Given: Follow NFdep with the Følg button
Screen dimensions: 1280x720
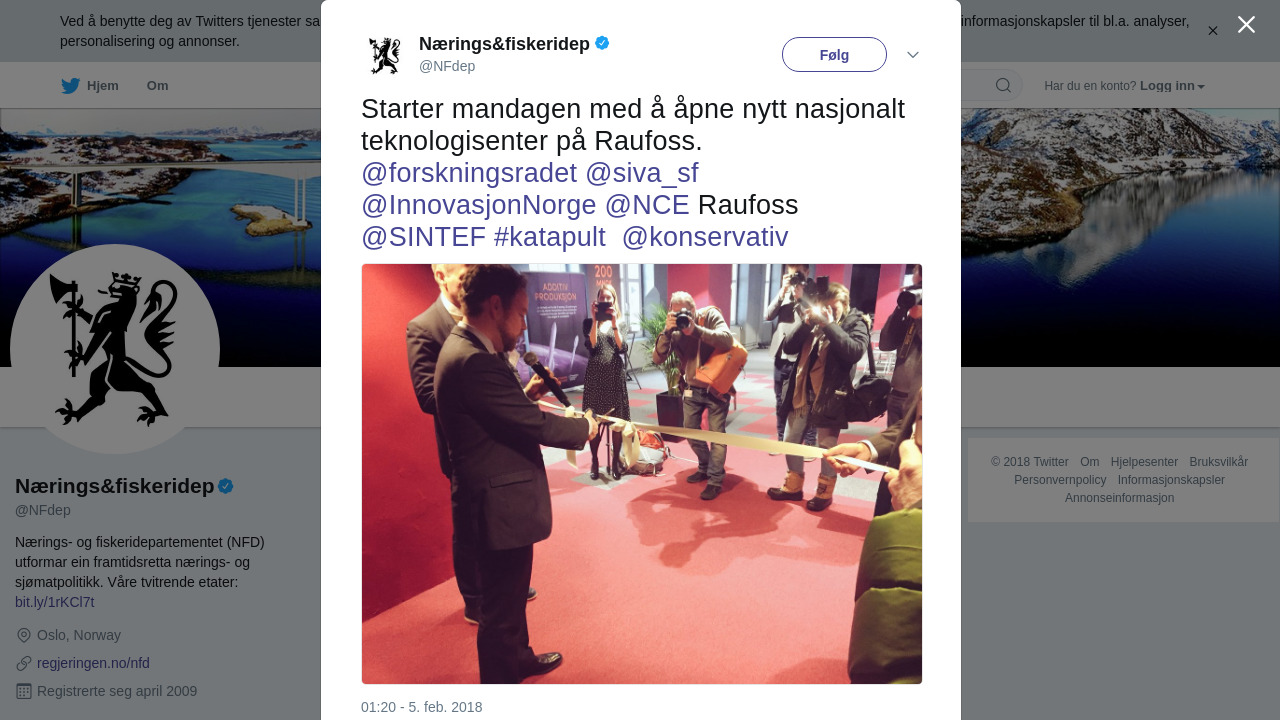Looking at the screenshot, I should [834, 55].
